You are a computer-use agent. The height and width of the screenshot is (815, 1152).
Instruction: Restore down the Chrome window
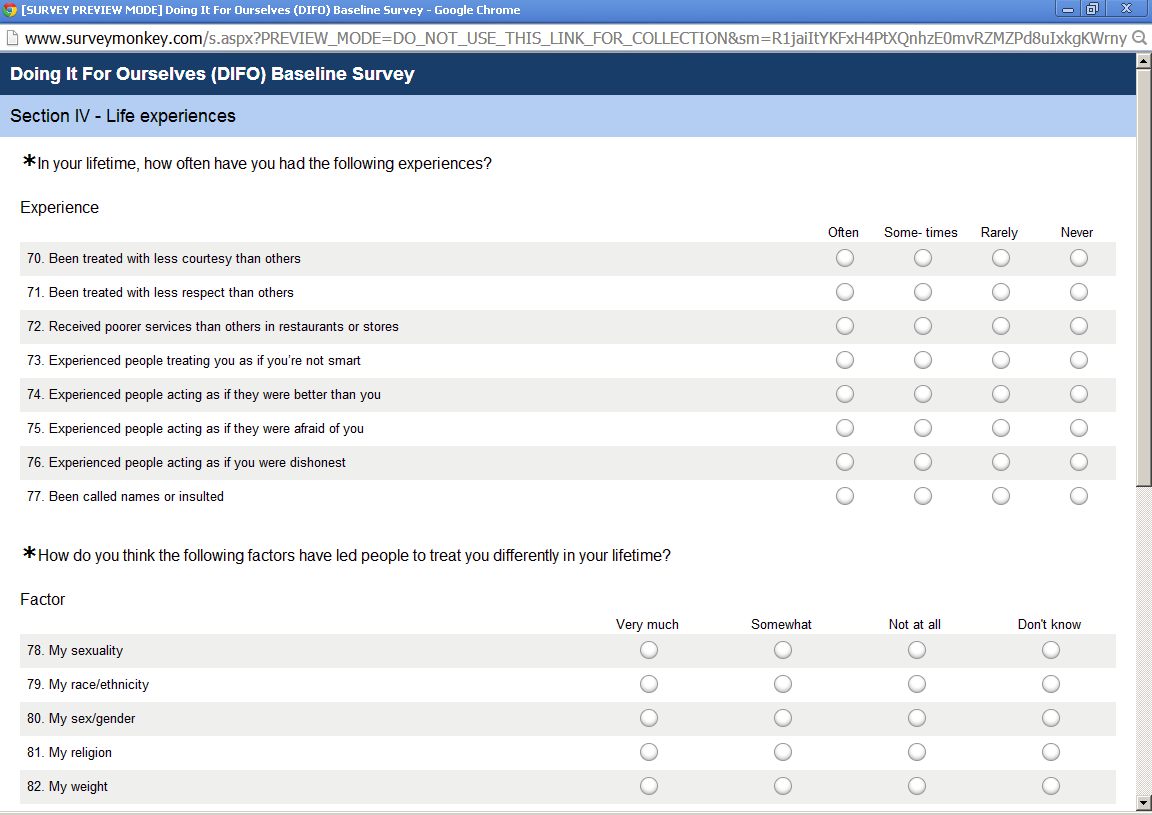(1092, 9)
